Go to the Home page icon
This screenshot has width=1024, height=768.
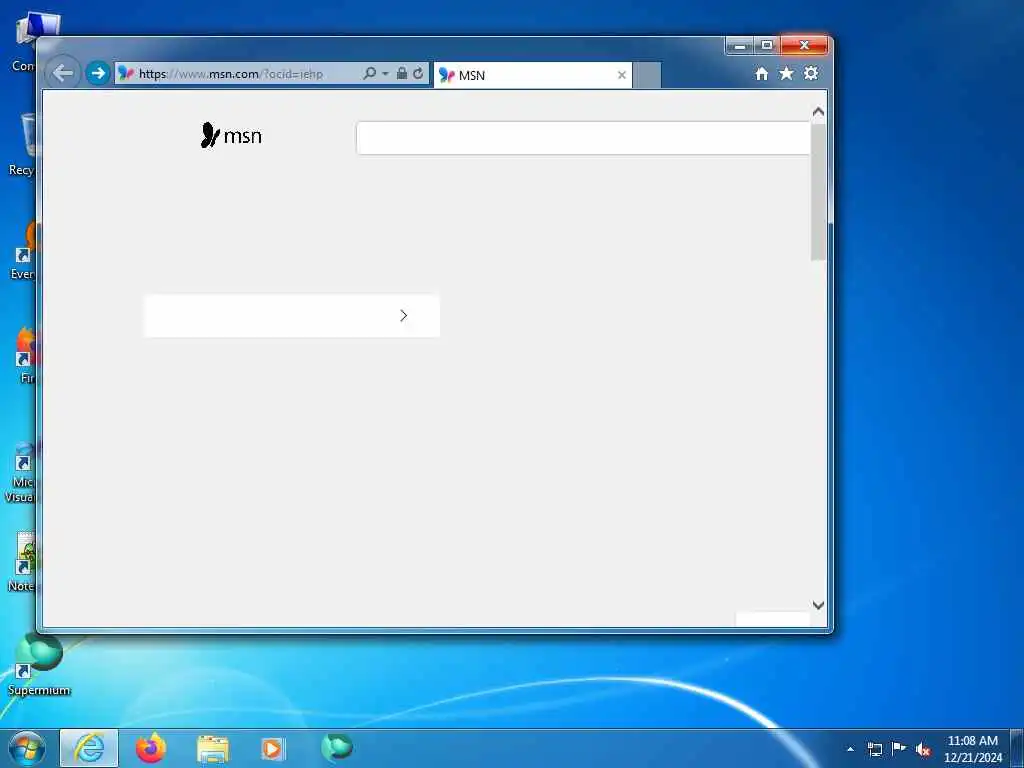point(761,74)
